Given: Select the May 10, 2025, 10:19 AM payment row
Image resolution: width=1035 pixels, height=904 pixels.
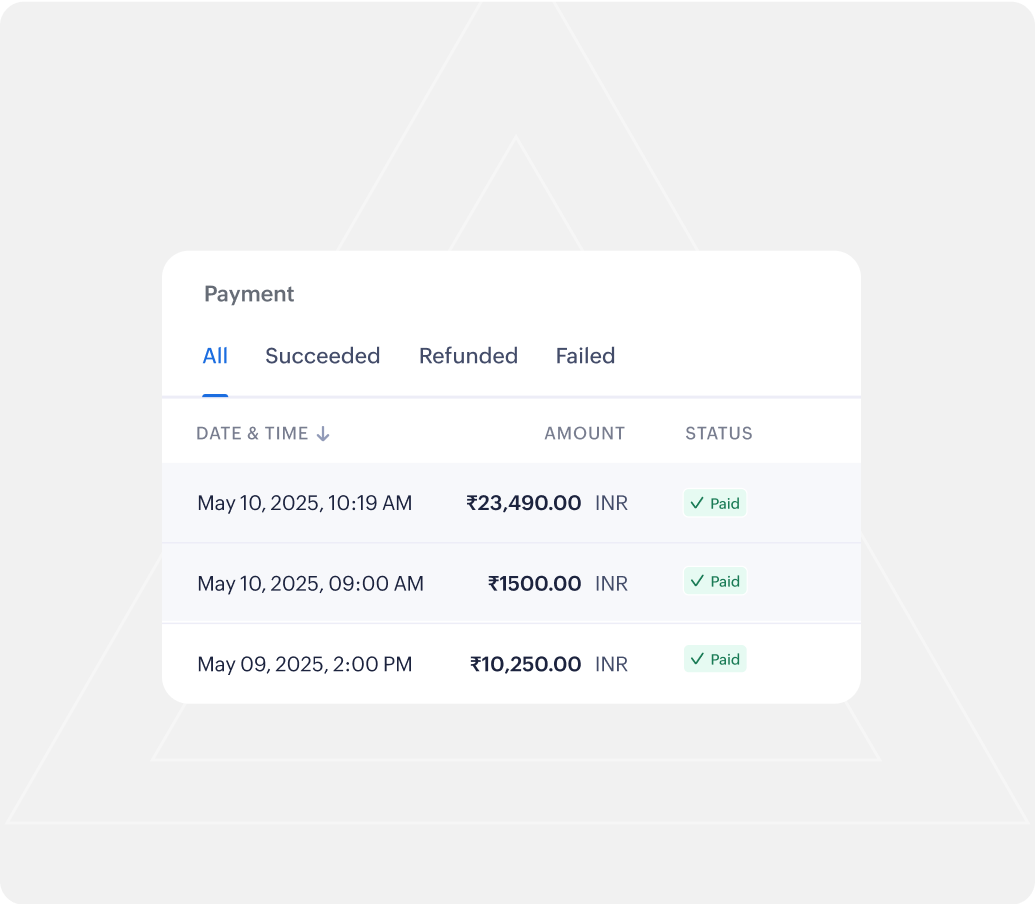Looking at the screenshot, I should point(450,503).
